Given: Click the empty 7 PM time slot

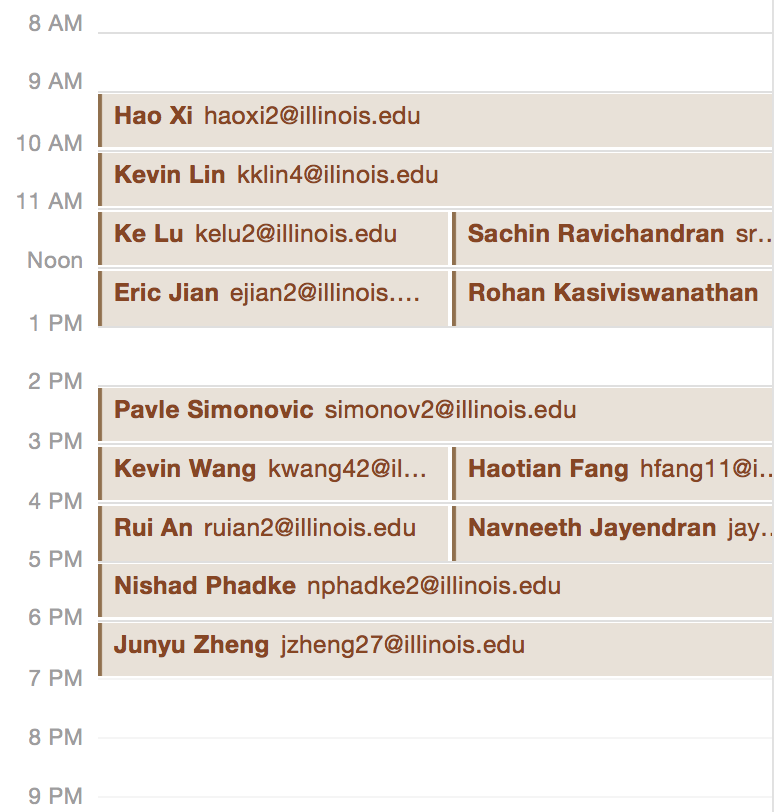Looking at the screenshot, I should [435, 708].
